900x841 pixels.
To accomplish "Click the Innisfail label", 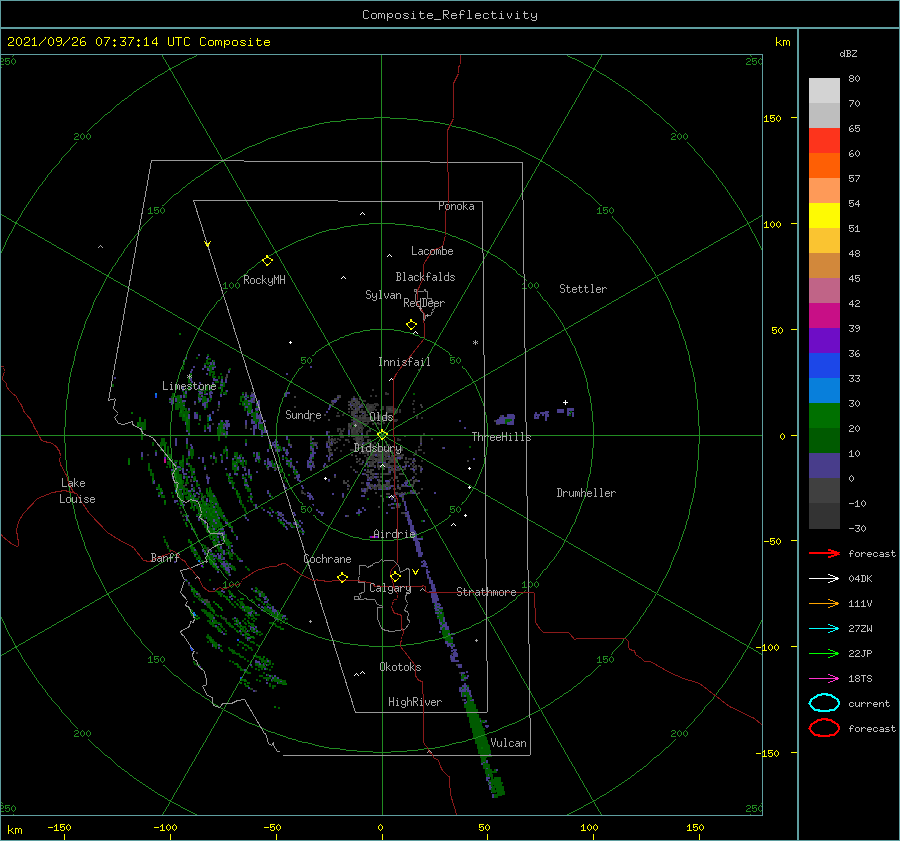I will (x=404, y=362).
